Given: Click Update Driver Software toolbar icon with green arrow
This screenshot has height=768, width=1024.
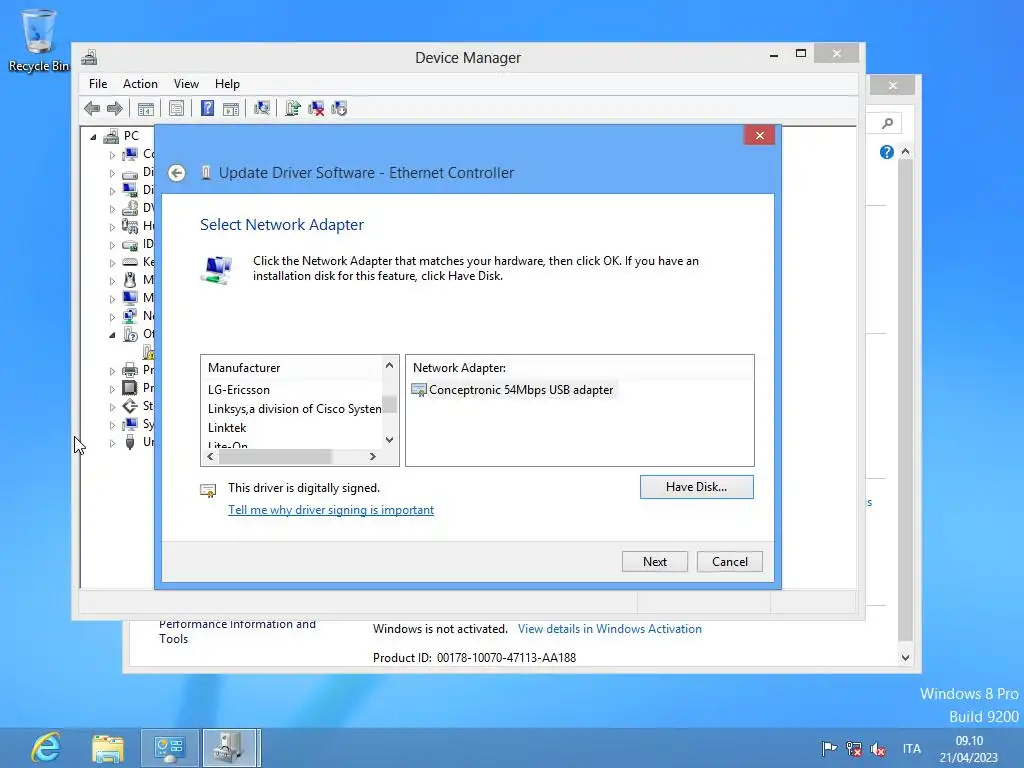Looking at the screenshot, I should click(x=293, y=108).
